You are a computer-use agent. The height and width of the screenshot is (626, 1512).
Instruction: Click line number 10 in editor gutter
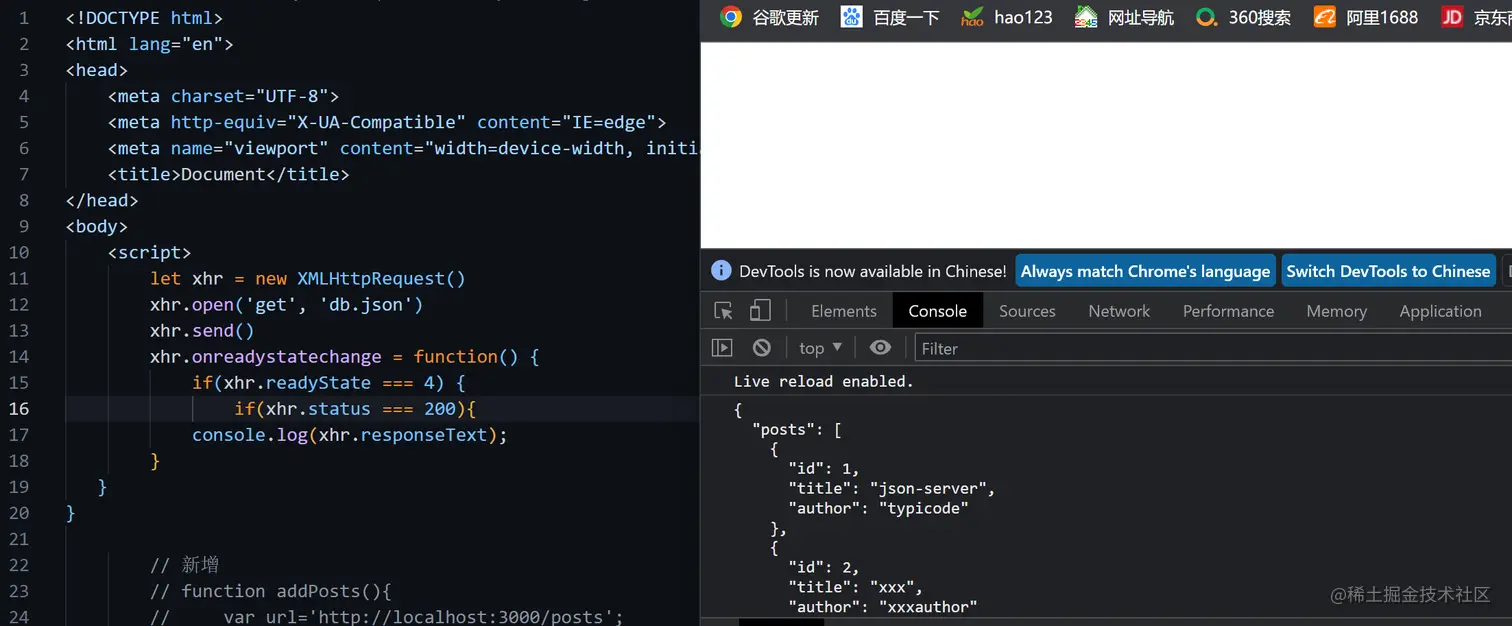[19, 252]
